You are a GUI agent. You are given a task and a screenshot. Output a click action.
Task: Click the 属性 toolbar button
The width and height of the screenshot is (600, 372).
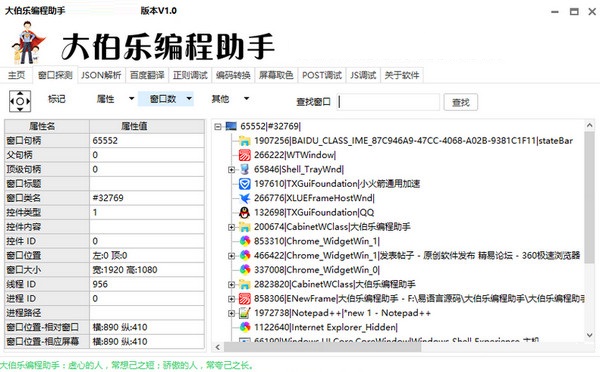105,99
